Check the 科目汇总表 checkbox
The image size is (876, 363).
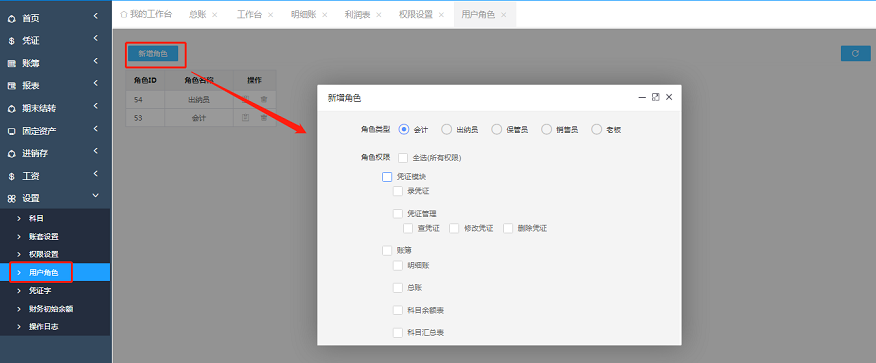click(x=398, y=333)
